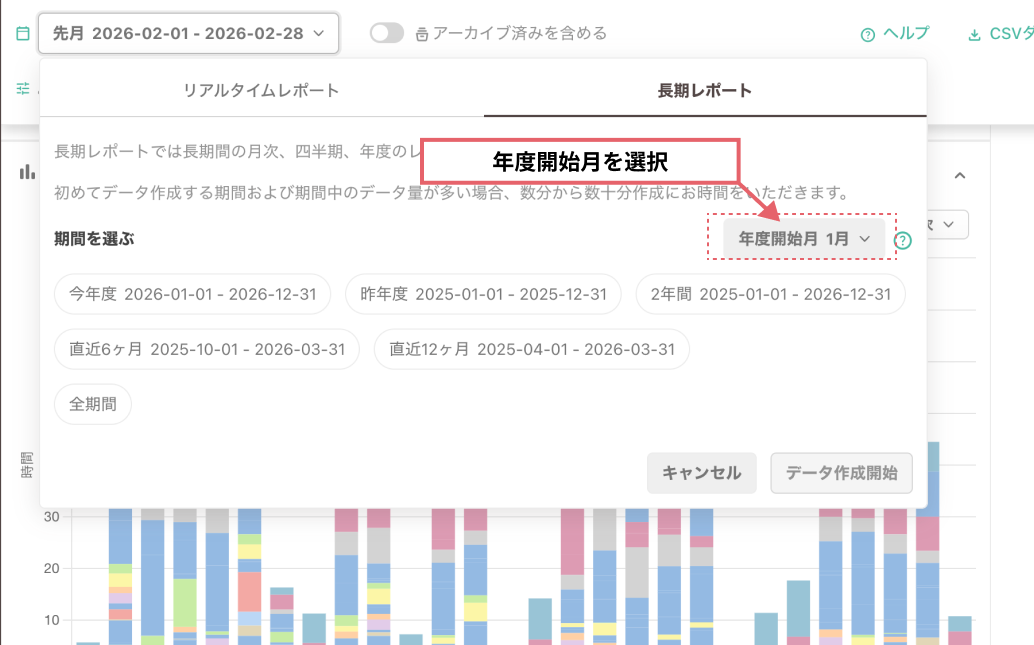This screenshot has width=1034, height=645.
Task: Select the 今年度 period option
Action: pos(190,294)
